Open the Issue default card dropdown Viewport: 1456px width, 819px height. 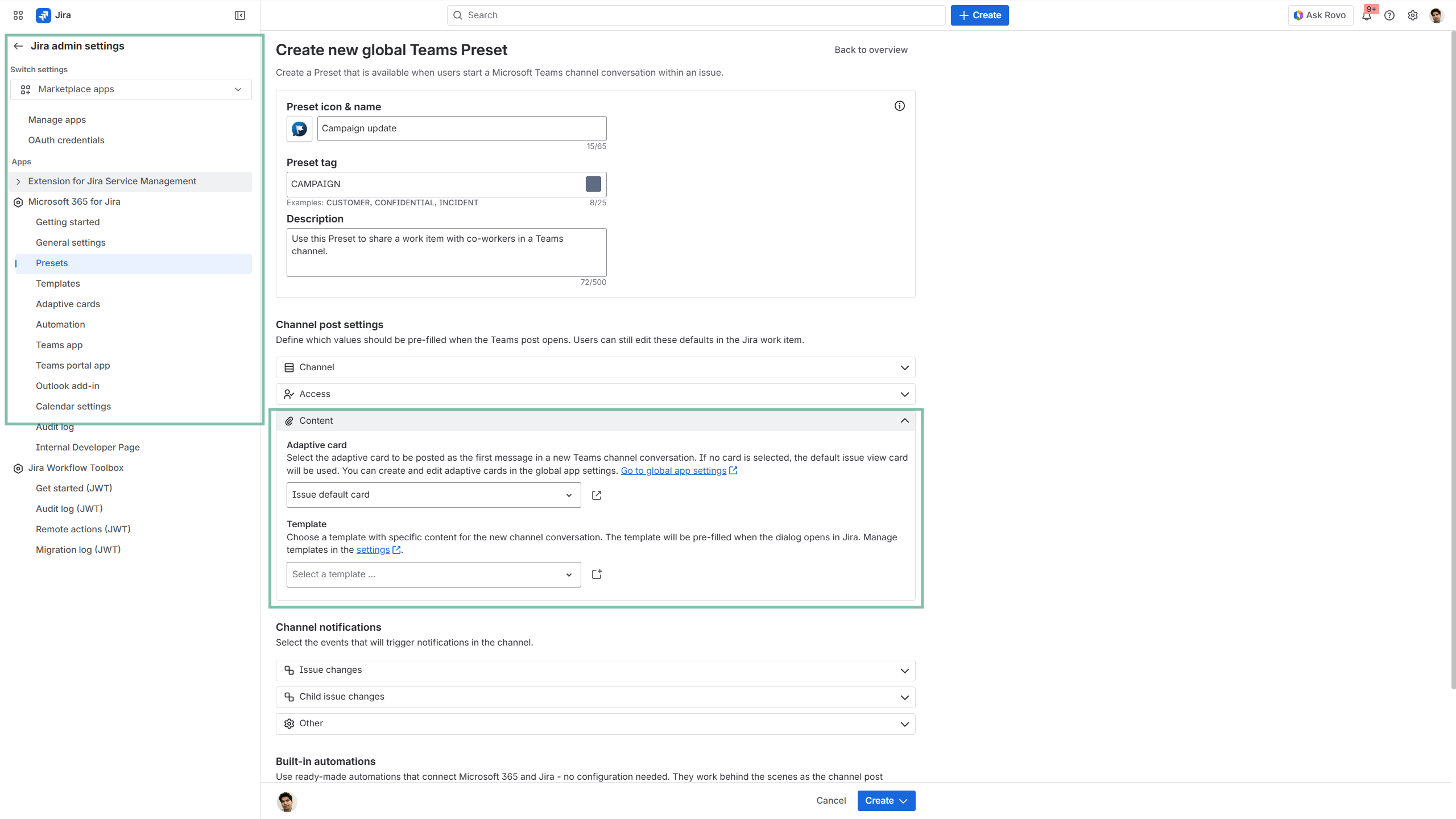click(433, 495)
